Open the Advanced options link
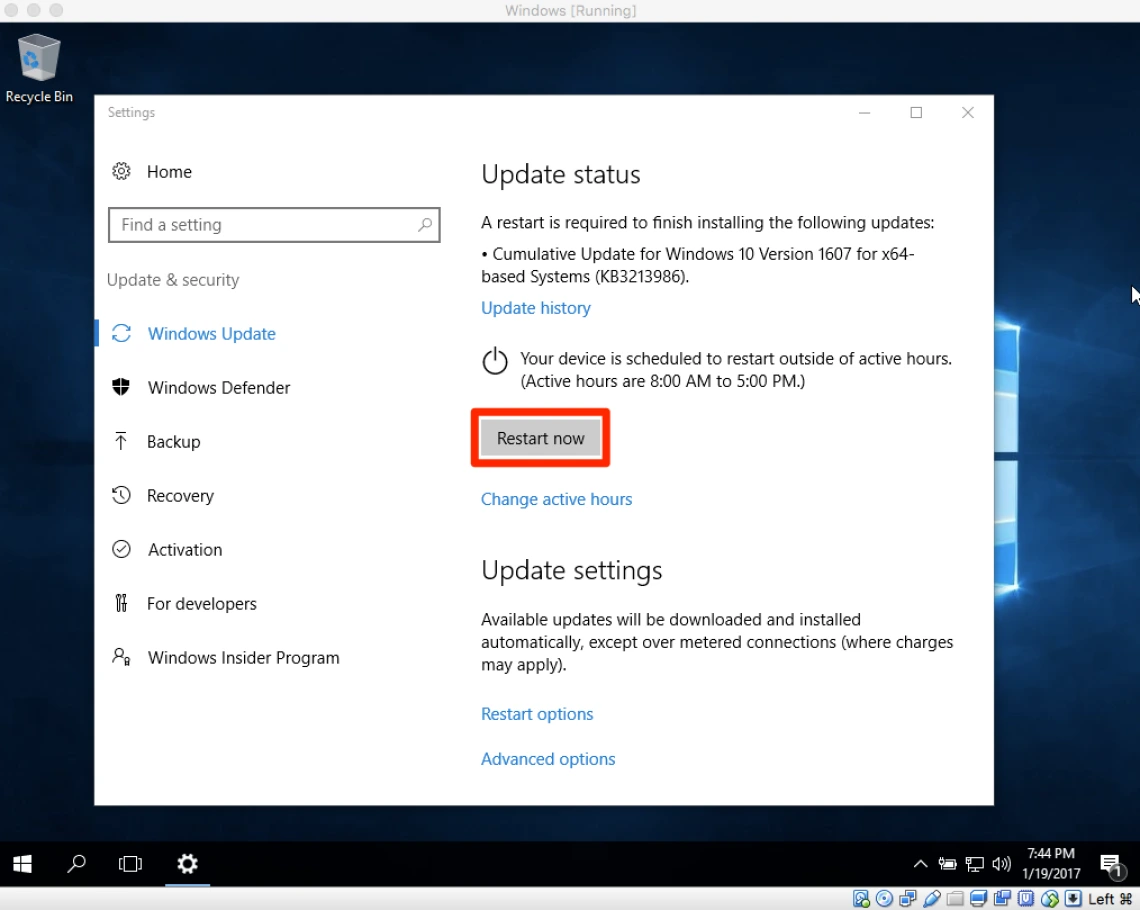1140x910 pixels. pos(548,759)
